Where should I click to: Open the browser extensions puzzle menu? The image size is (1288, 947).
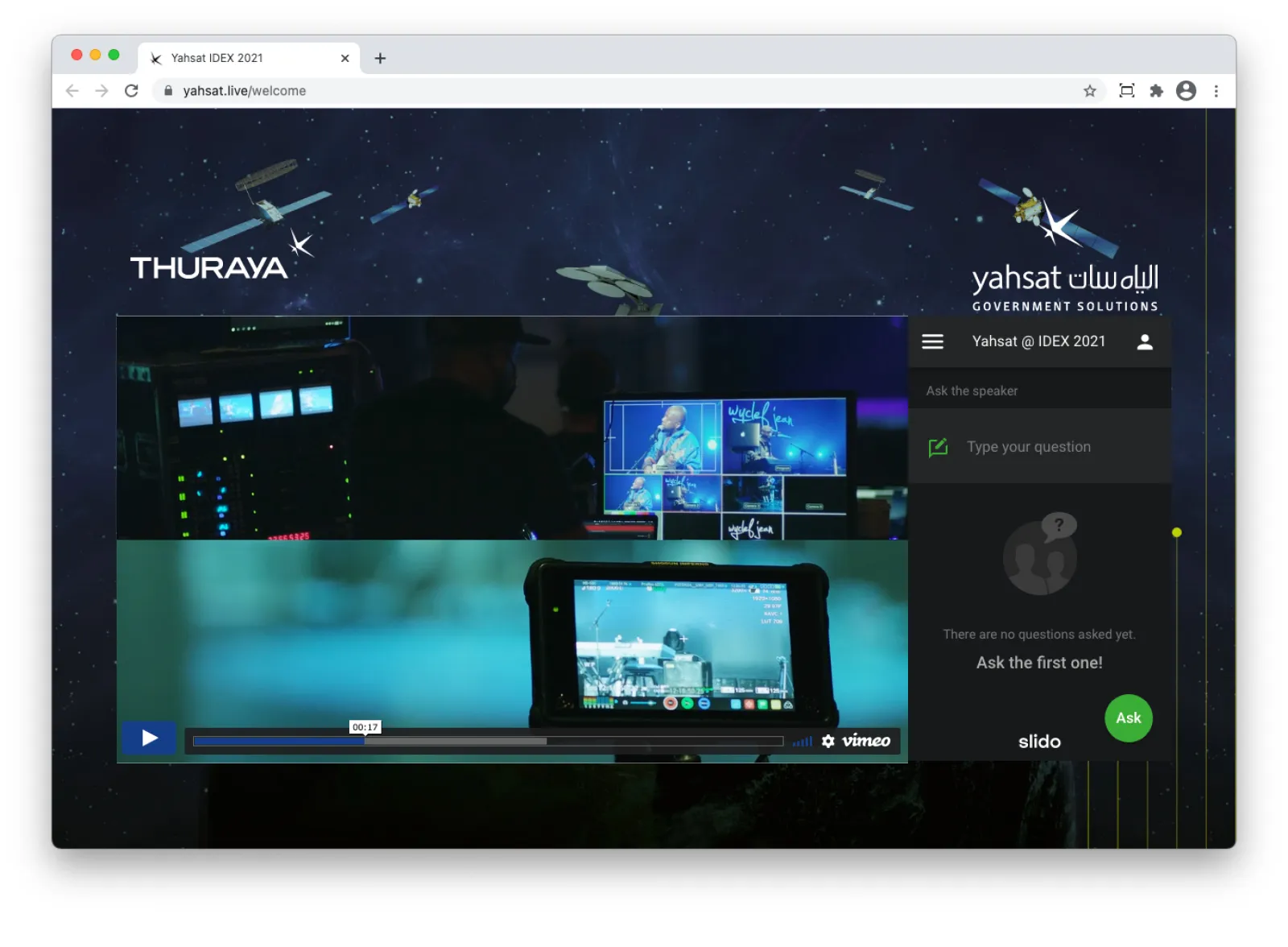pyautogui.click(x=1157, y=91)
